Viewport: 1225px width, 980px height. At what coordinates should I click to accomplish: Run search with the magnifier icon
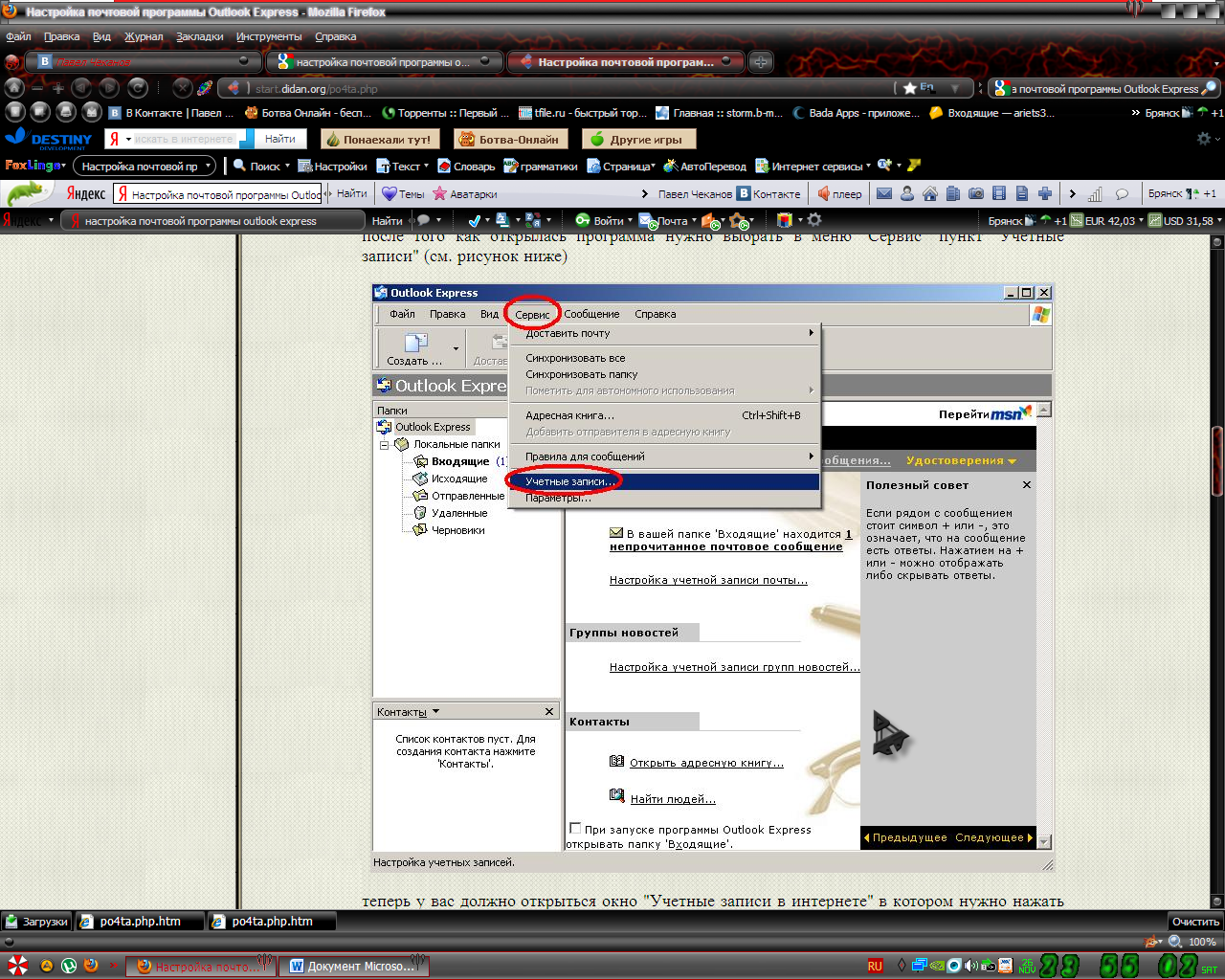[x=1209, y=88]
